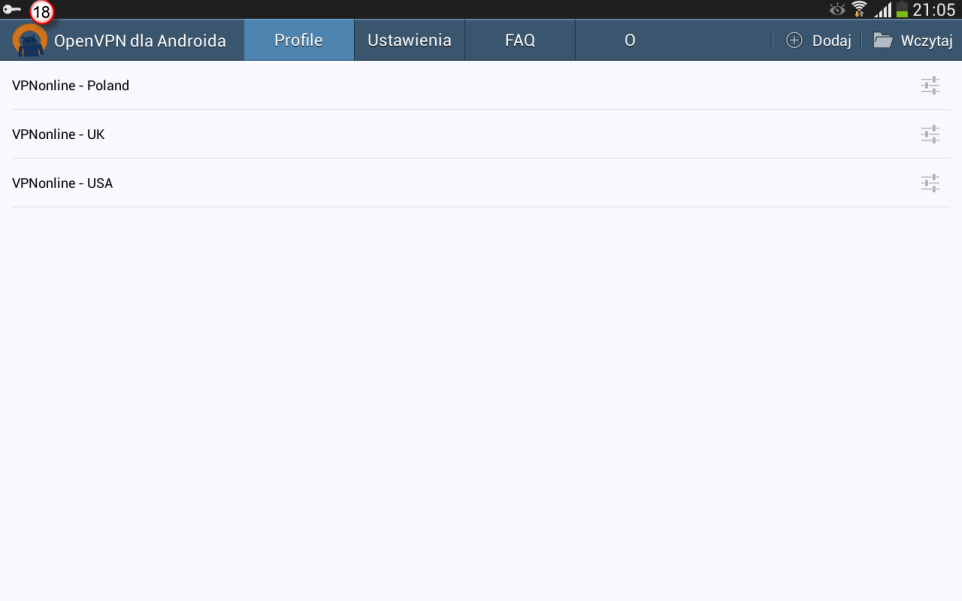This screenshot has width=962, height=601.
Task: Tap the folder icon next to Wczytaj
Action: tap(883, 40)
